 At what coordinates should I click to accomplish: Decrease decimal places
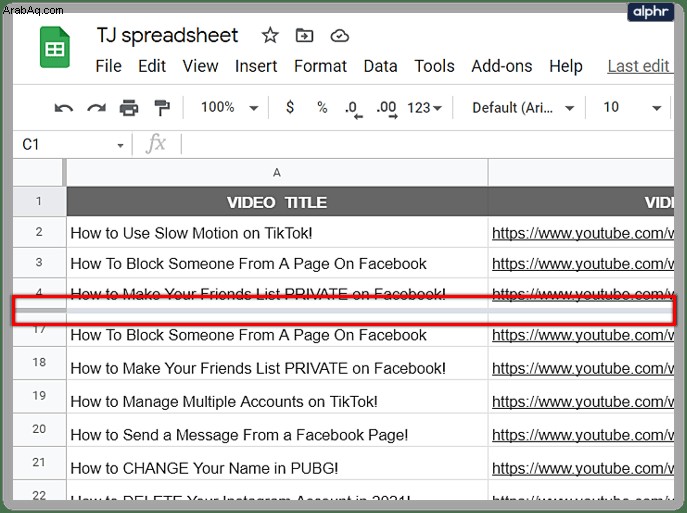pyautogui.click(x=354, y=109)
